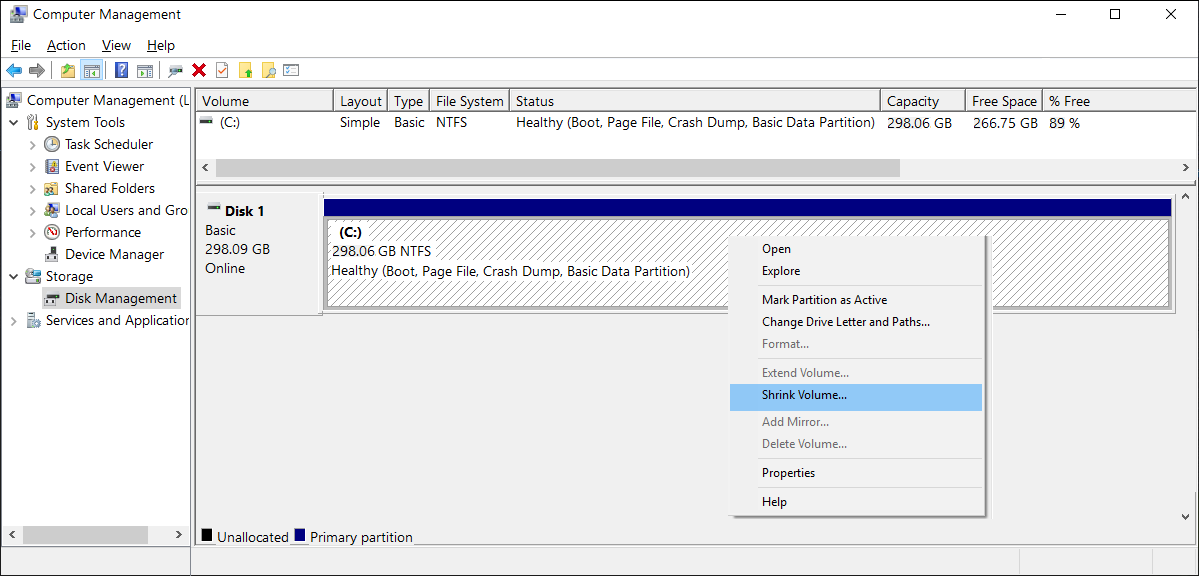Viewport: 1199px width, 576px height.
Task: Choose Shrink Volume from context menu
Action: 804,395
